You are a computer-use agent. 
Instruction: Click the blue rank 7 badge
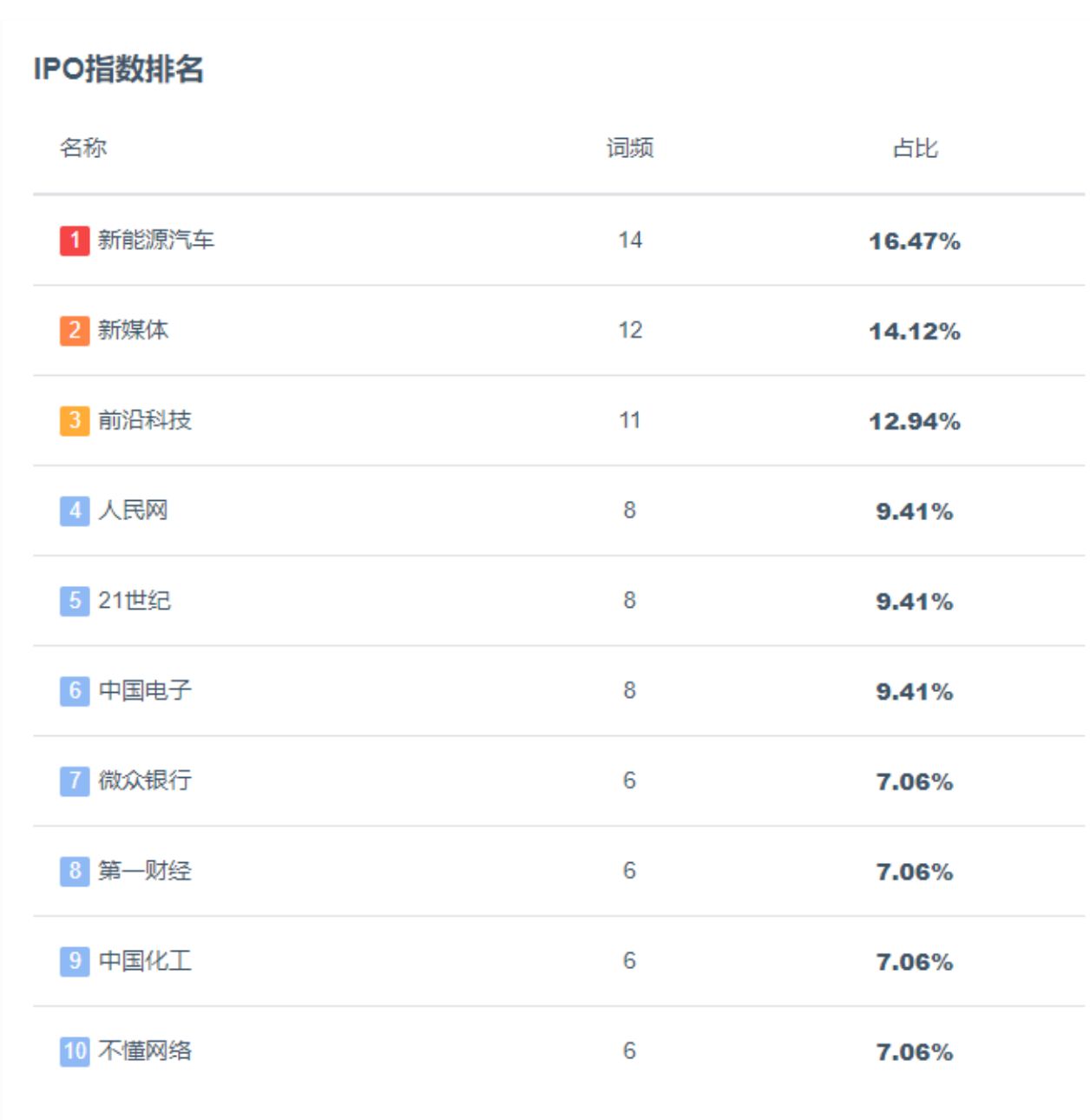(75, 781)
